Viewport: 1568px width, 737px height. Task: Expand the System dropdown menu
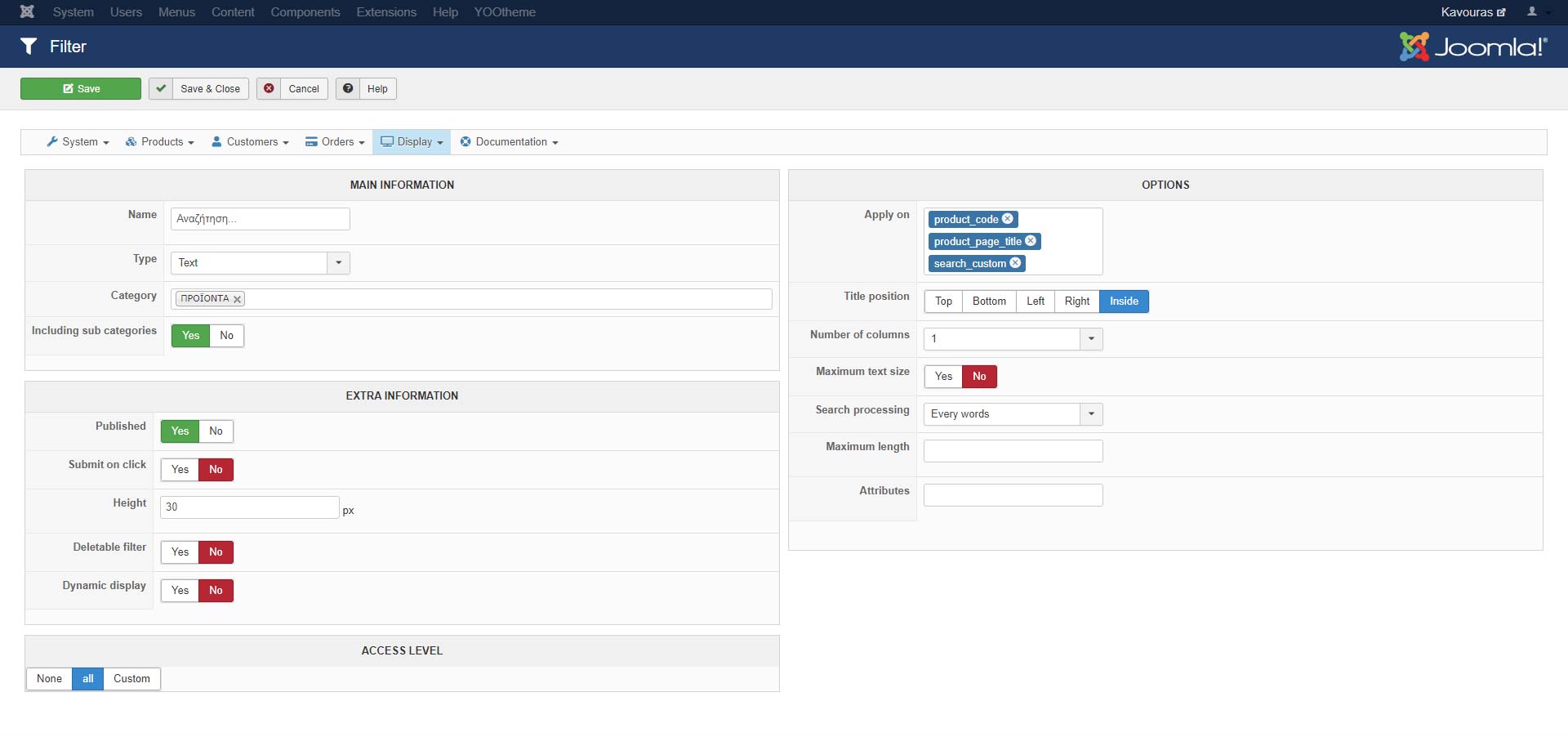pos(78,142)
